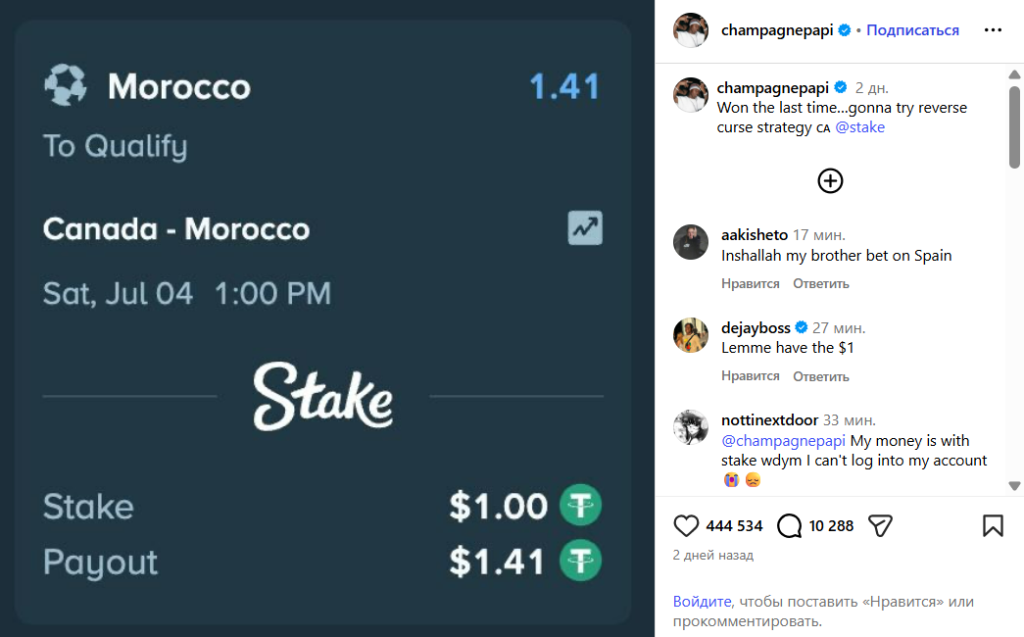Click the soccer ball icon beside Morocco
Image resolution: width=1024 pixels, height=637 pixels.
tap(65, 85)
